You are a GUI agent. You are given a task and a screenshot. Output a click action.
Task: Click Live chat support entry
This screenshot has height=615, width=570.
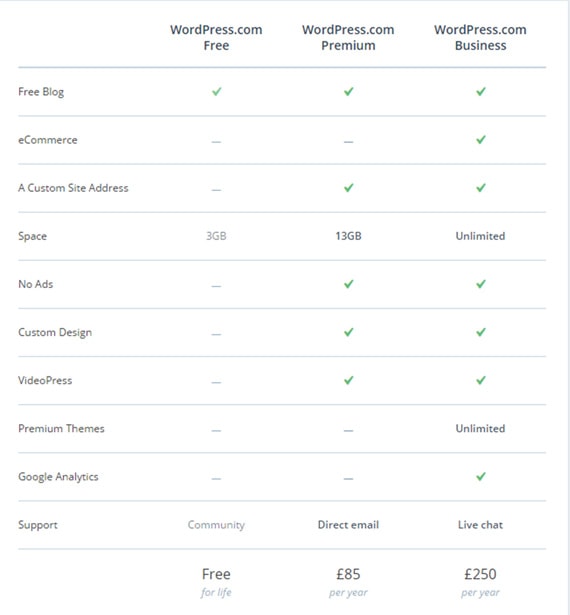pos(481,525)
